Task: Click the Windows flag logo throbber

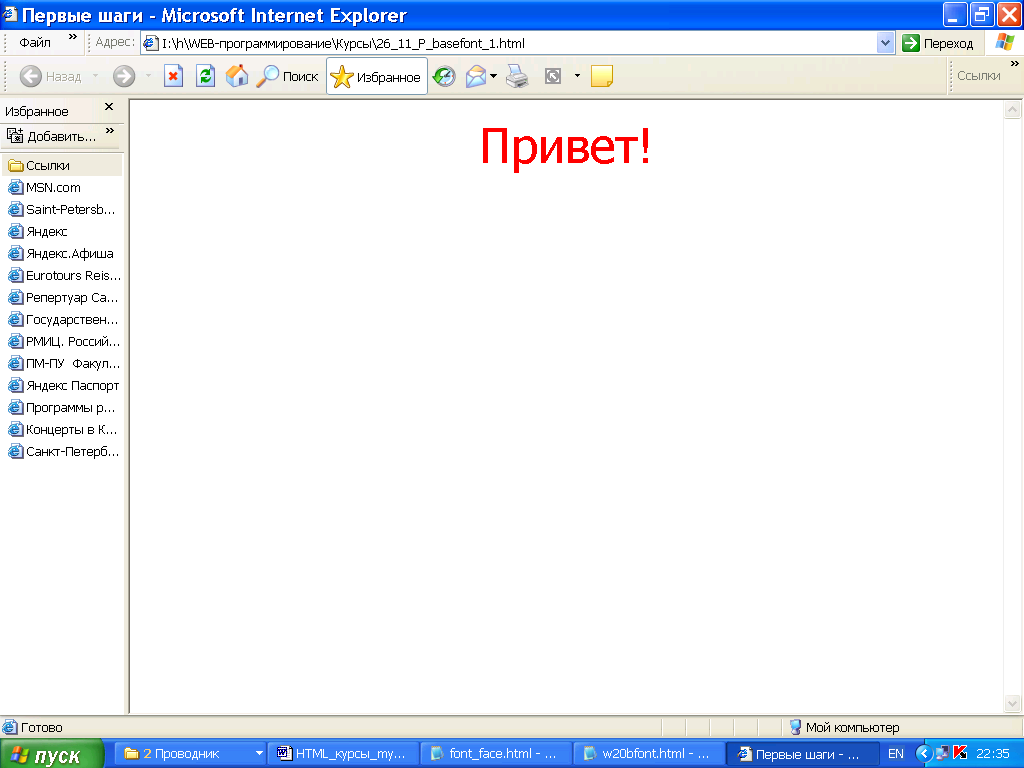Action: [1004, 43]
